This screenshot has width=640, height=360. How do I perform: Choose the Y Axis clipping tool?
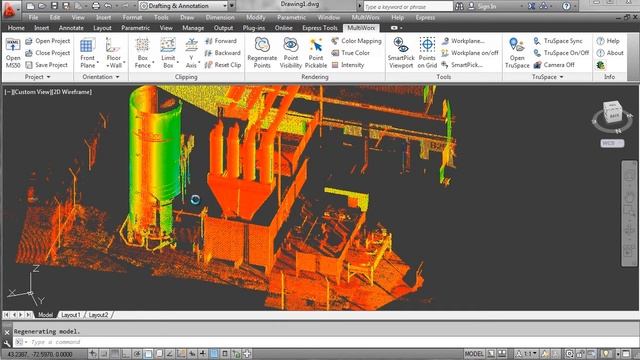[x=191, y=53]
